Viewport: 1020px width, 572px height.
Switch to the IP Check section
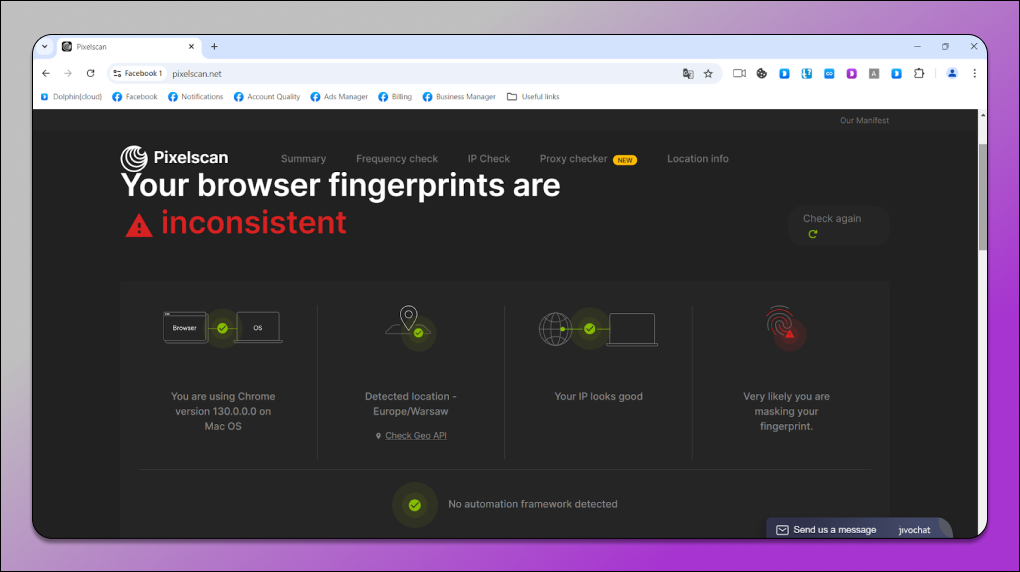[488, 159]
